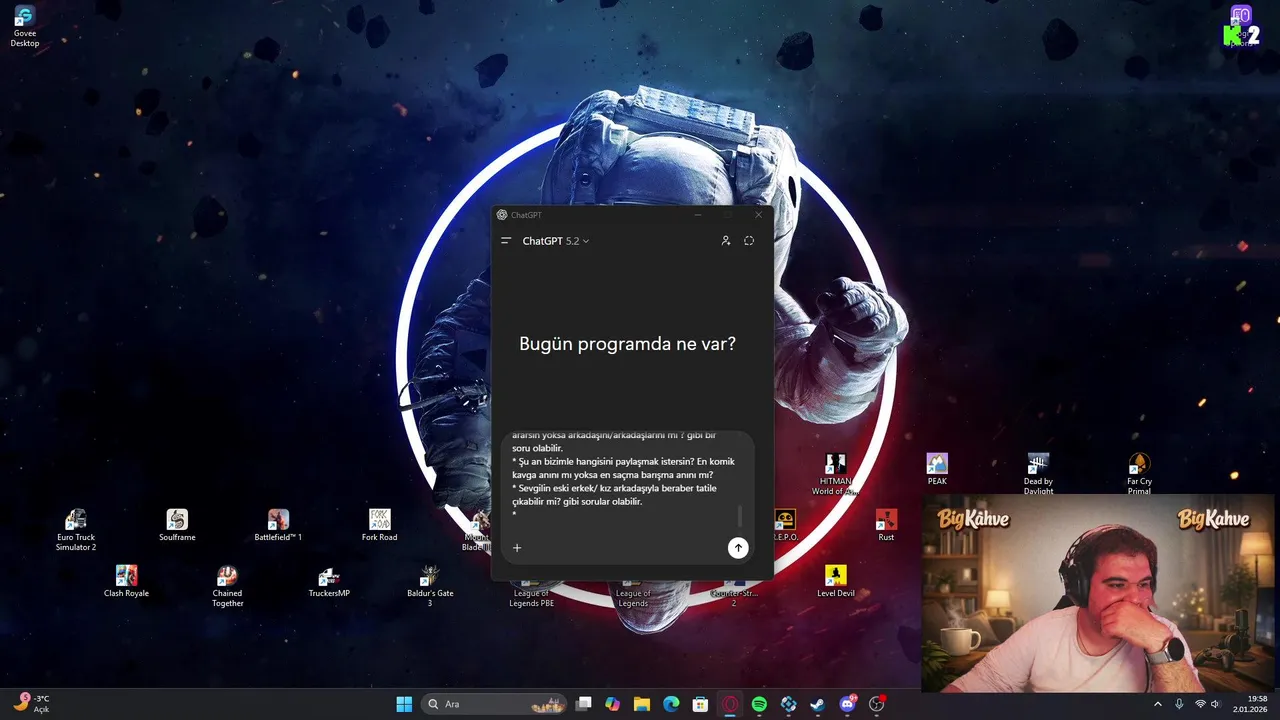
Task: Open File Explorer from the taskbar
Action: coord(642,704)
